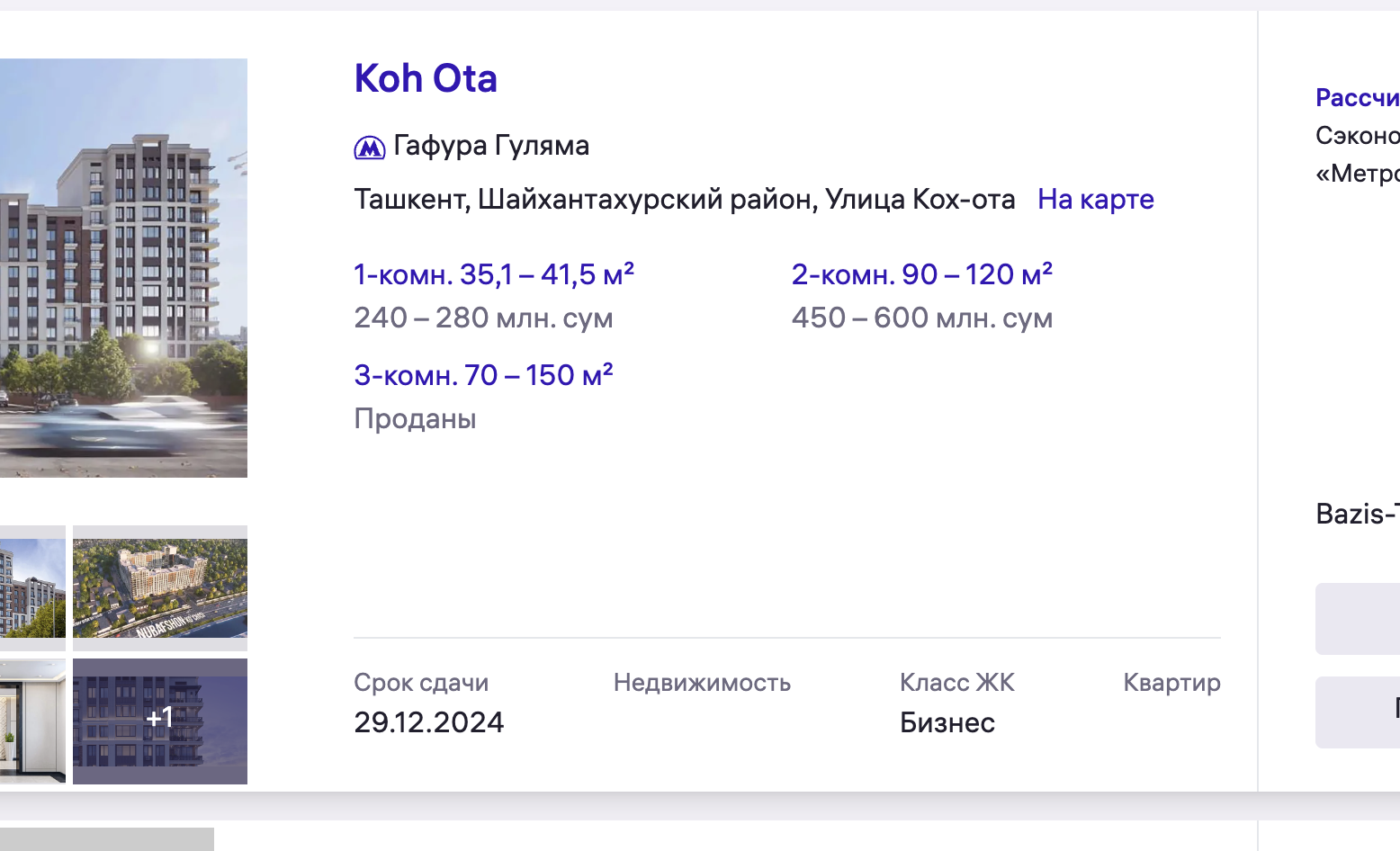Viewport: 1400px width, 851px height.
Task: Click the Ташкент, Шайхантахурский район address text
Action: 684,199
